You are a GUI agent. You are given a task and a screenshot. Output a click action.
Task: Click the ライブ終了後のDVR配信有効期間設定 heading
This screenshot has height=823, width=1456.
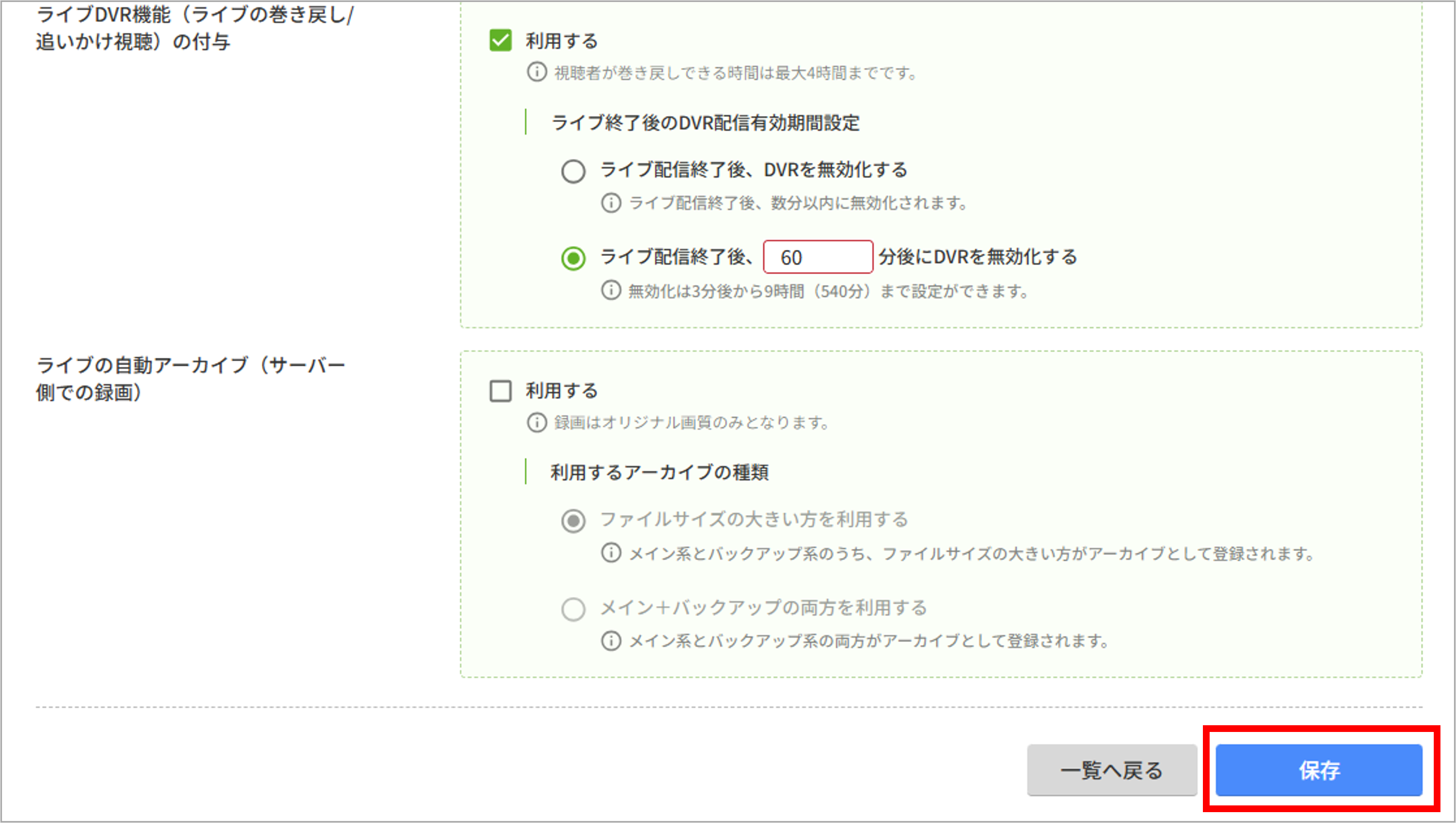click(x=705, y=123)
